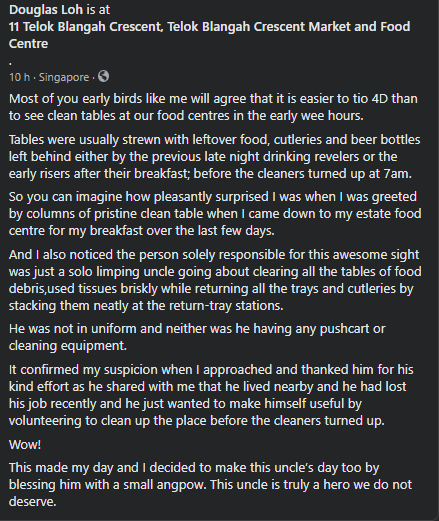Open the Telok Blangah Crescent Market location link
This screenshot has height=521, width=439.
209,35
